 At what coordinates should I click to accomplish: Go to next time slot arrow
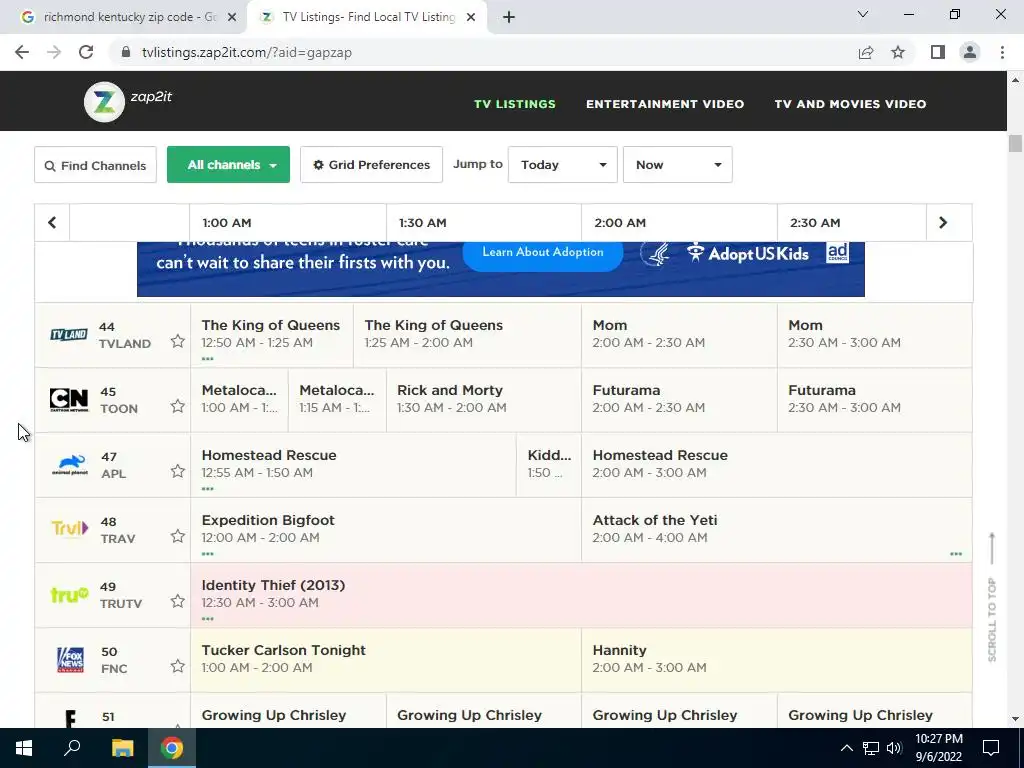point(942,223)
